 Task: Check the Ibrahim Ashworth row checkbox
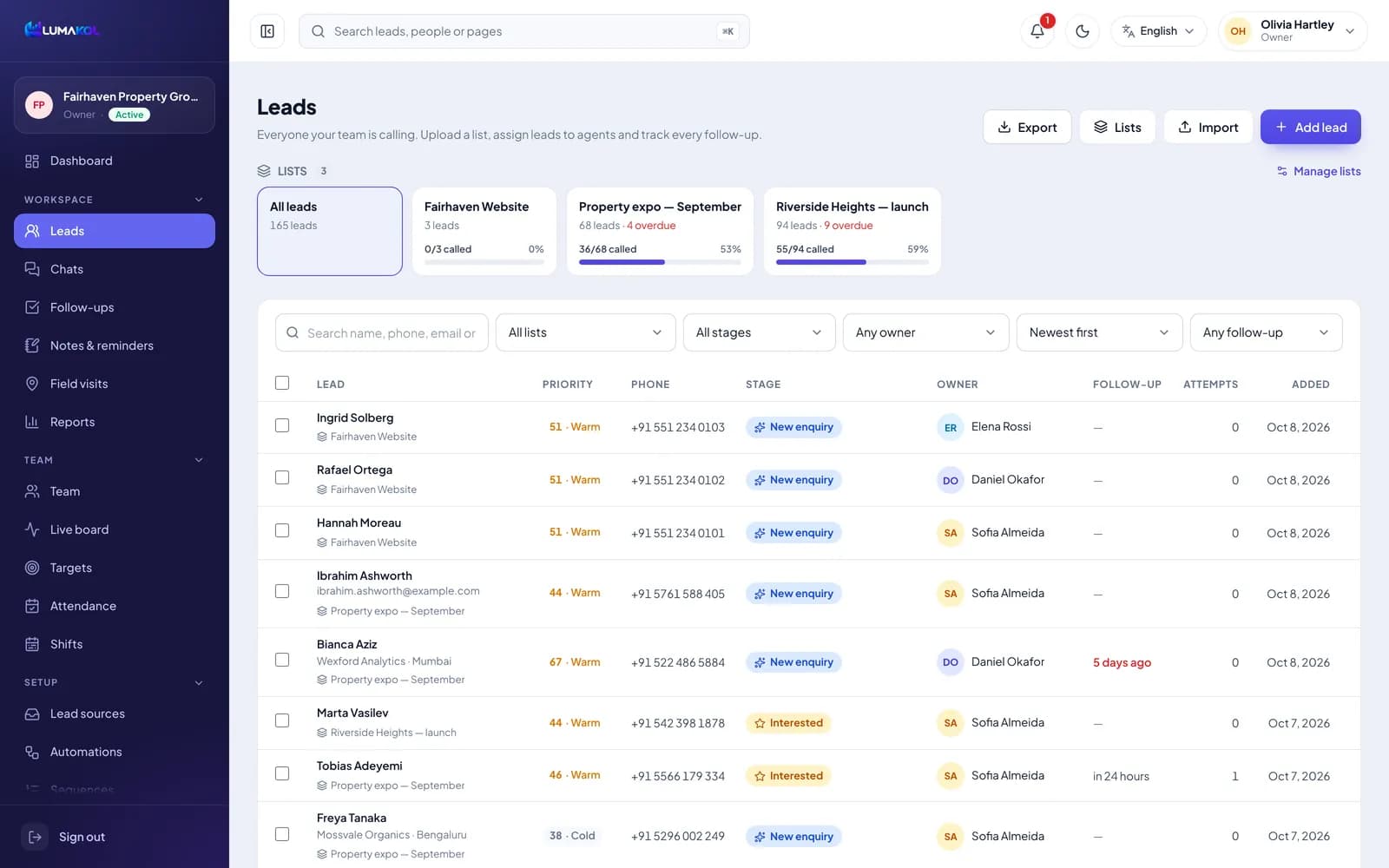click(x=282, y=591)
